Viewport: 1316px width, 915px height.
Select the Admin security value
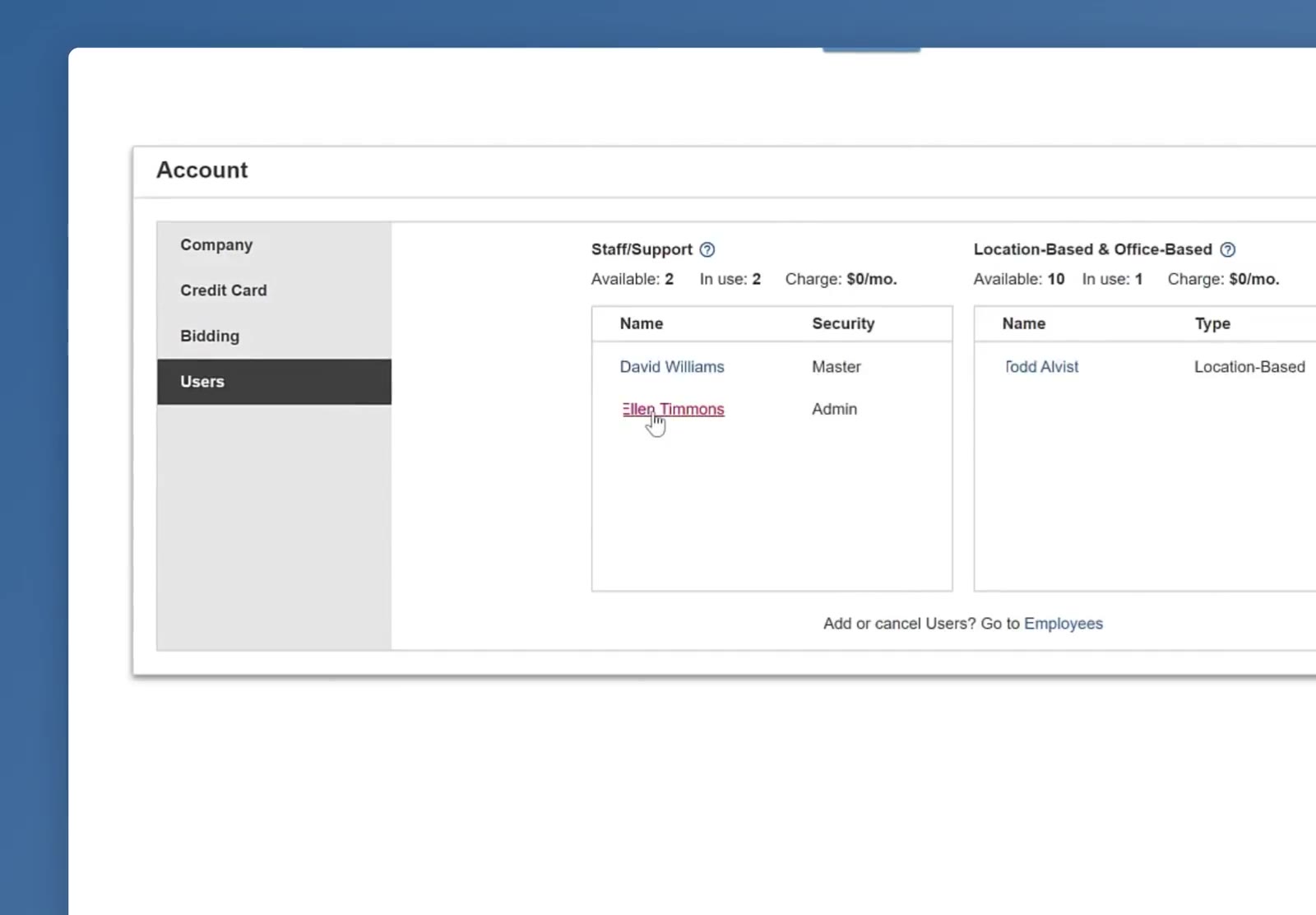(x=834, y=409)
